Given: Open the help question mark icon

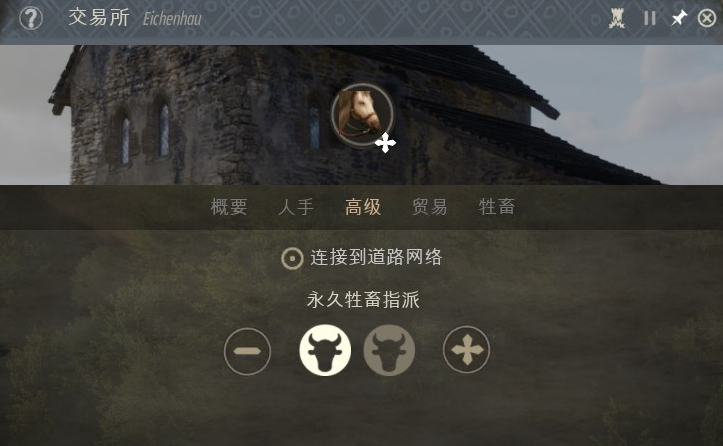Looking at the screenshot, I should [31, 18].
